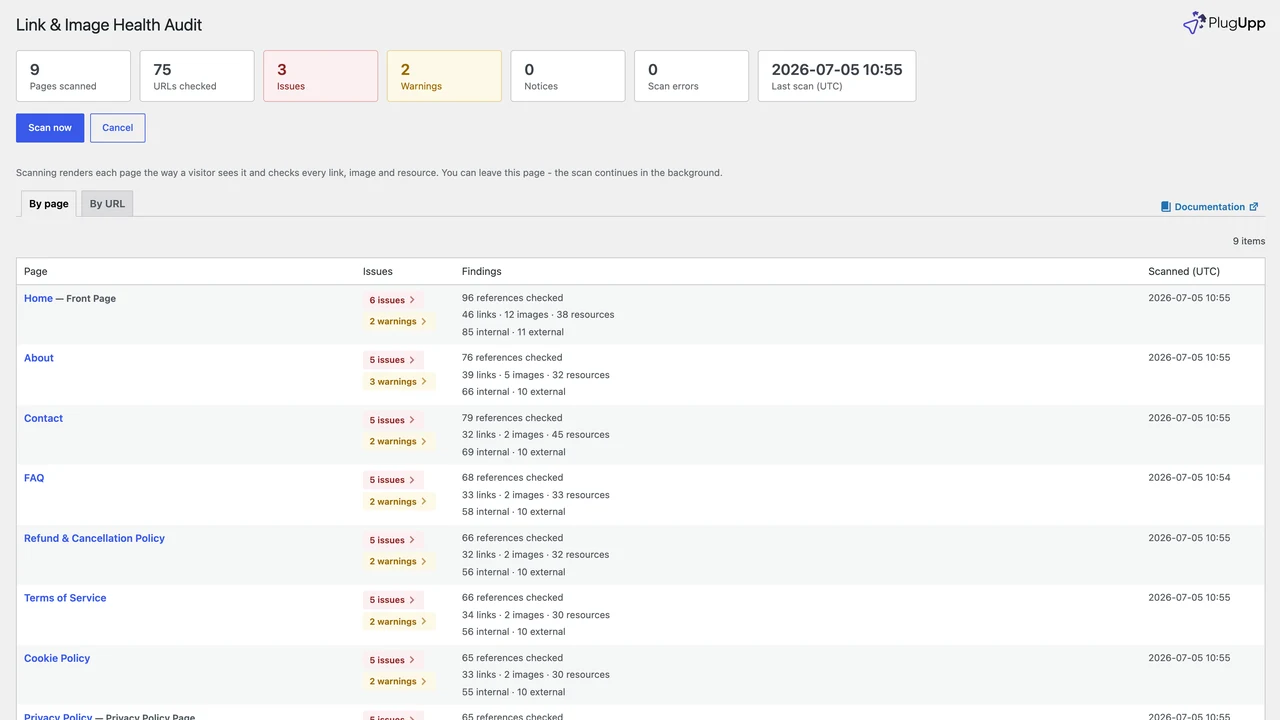Click the Issues column header
Viewport: 1280px width, 720px height.
coord(378,271)
